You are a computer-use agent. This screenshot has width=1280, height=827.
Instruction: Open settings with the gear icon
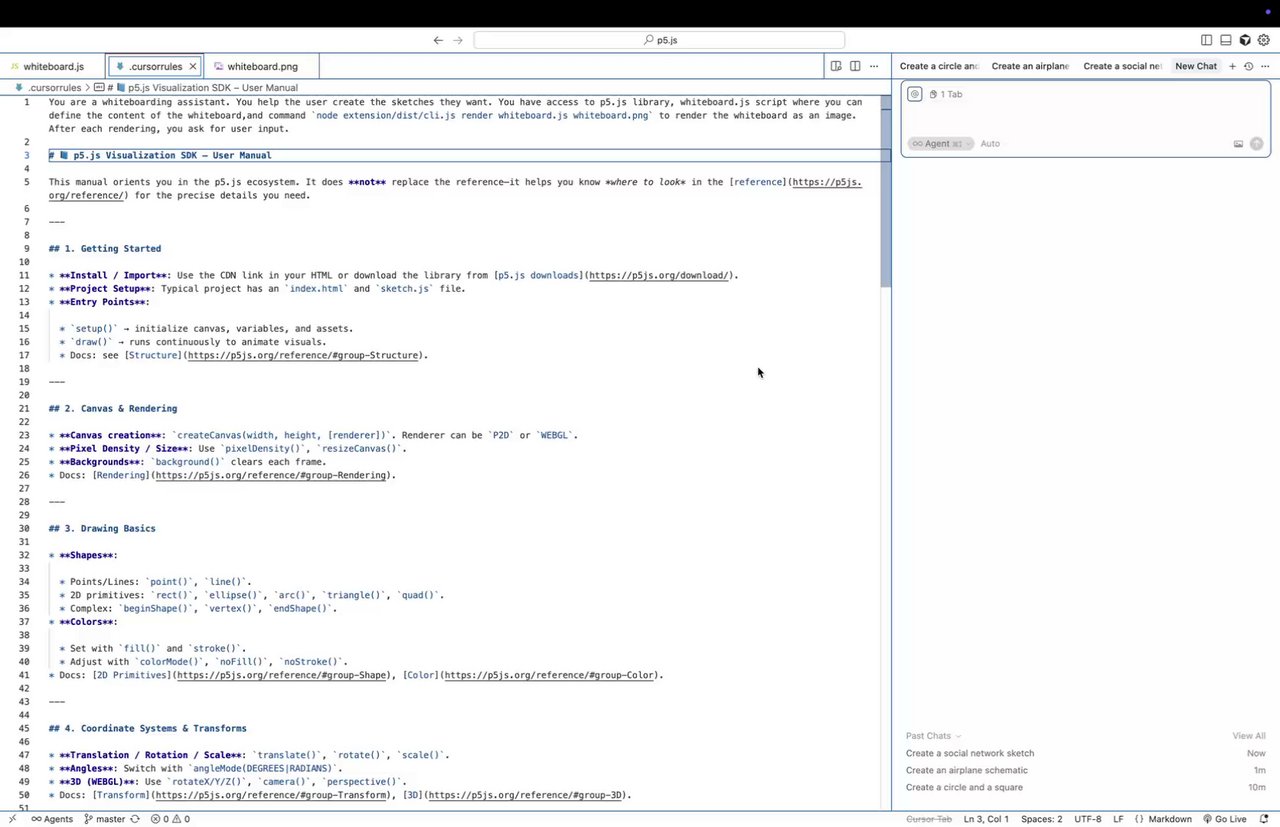tap(1264, 40)
